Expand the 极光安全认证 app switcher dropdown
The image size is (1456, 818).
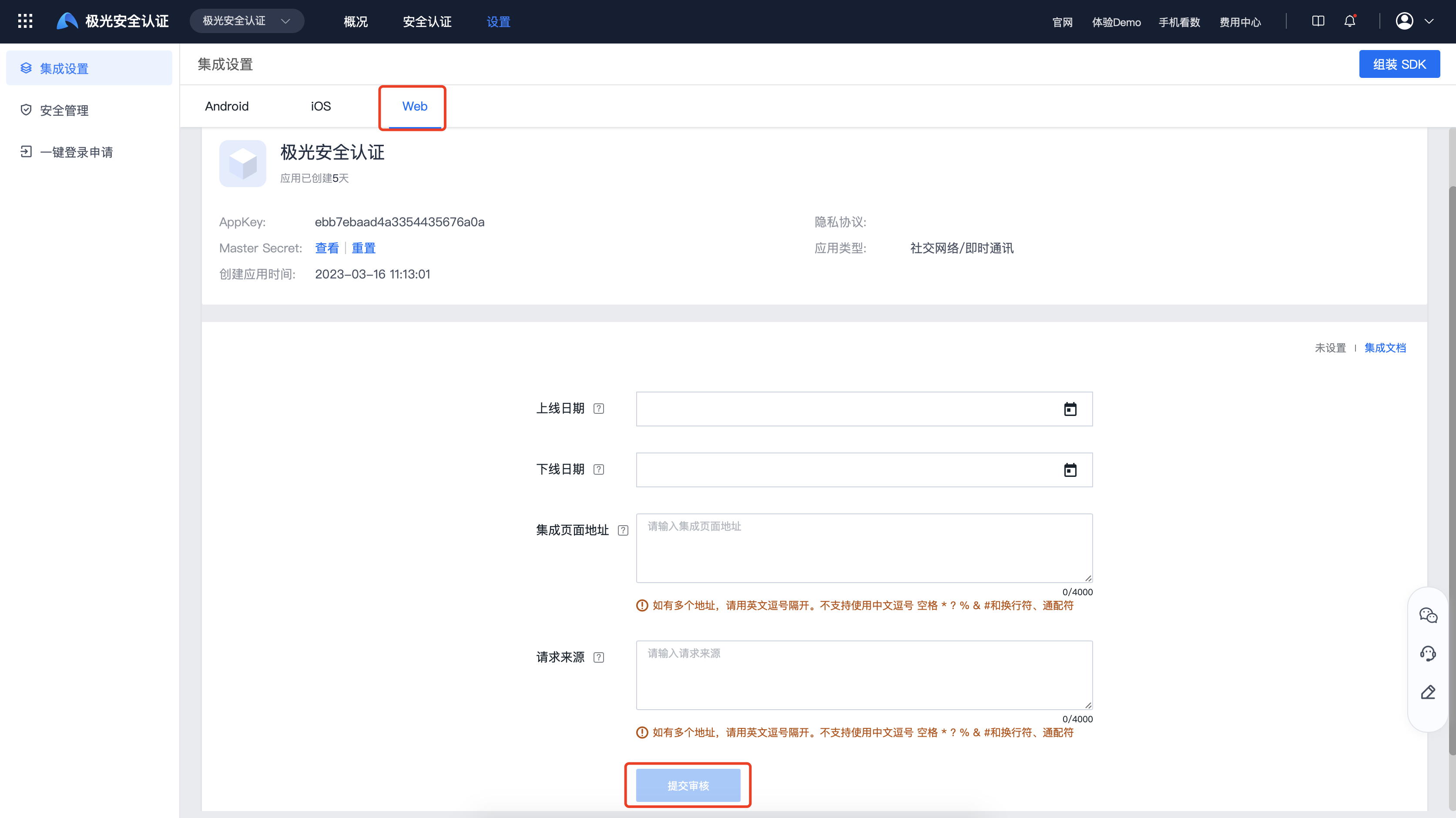(x=246, y=21)
